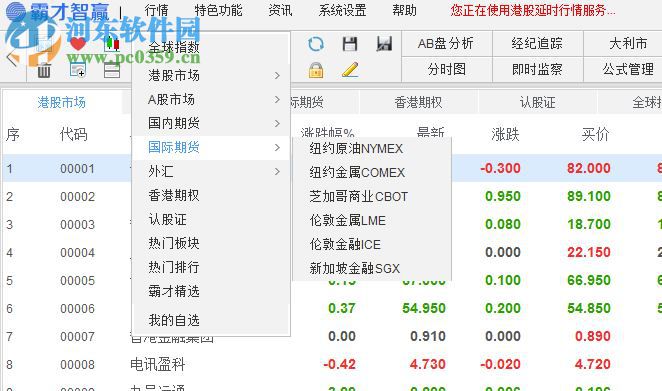The image size is (662, 391).
Task: Click the bid price 82.000
Action: tap(589, 168)
